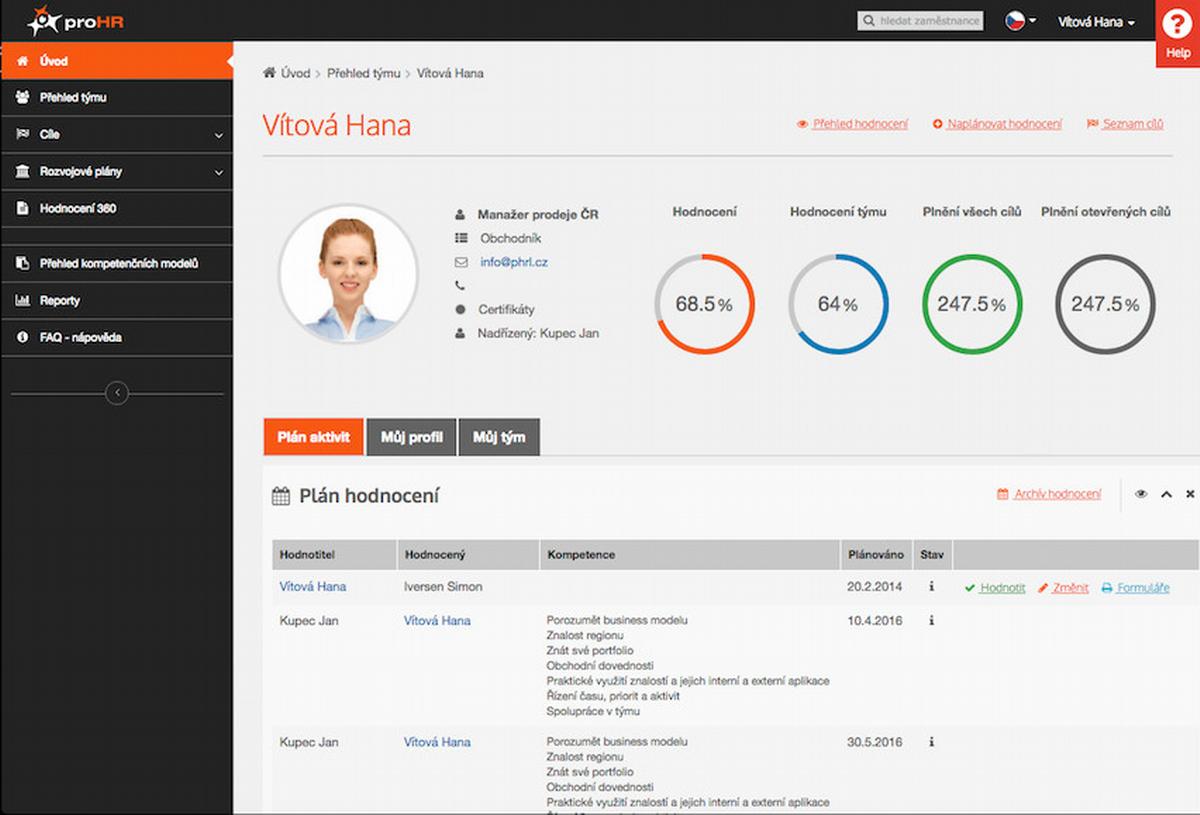1200x815 pixels.
Task: Click the proHR logo
Action: pyautogui.click(x=75, y=20)
